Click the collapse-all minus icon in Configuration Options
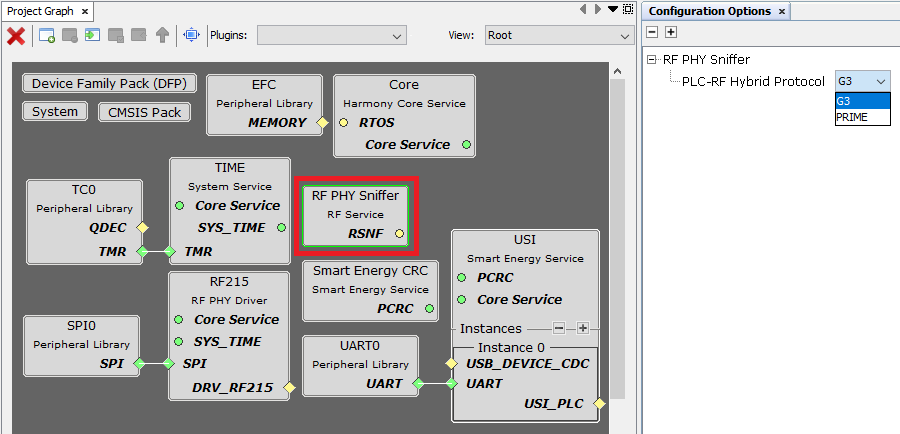The height and width of the screenshot is (434, 900). pyautogui.click(x=653, y=32)
